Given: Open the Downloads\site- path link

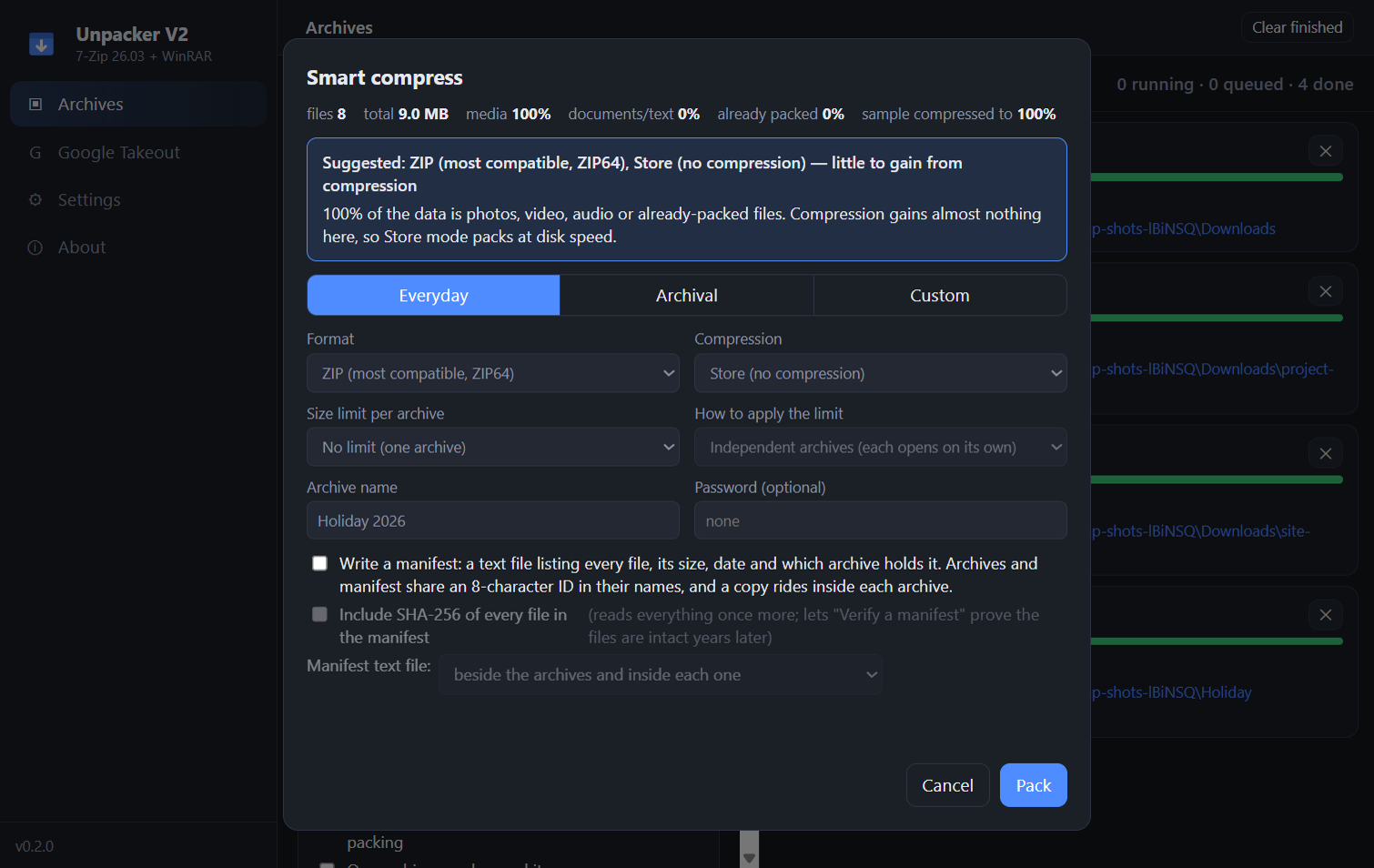Looking at the screenshot, I should 1200,530.
